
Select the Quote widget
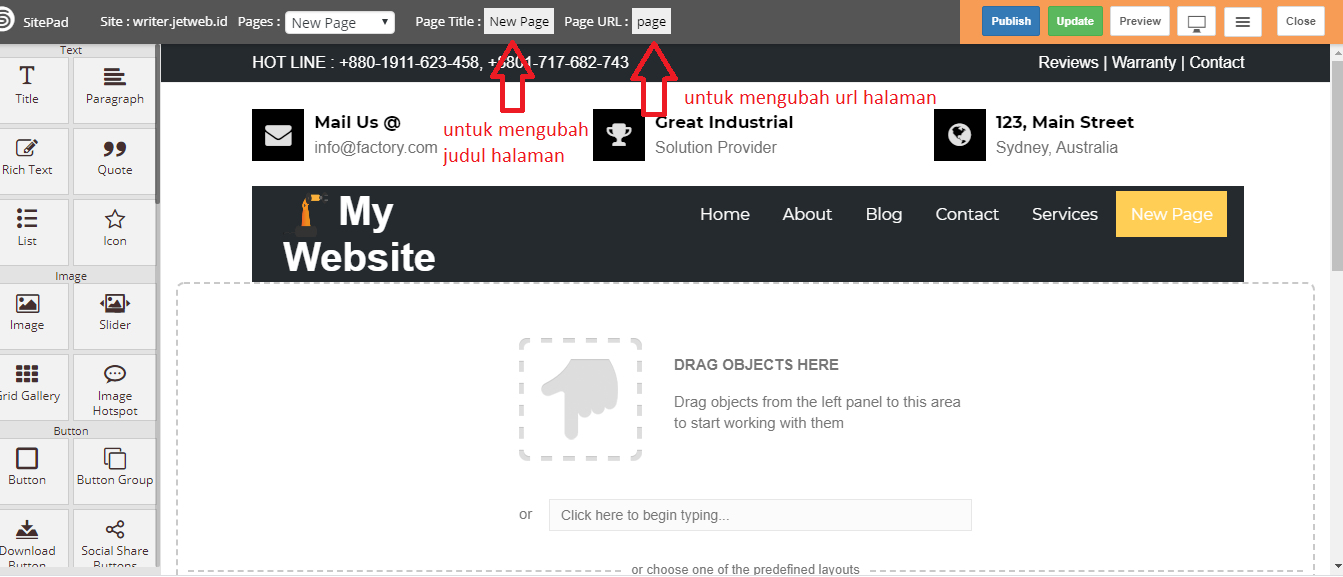[x=114, y=160]
